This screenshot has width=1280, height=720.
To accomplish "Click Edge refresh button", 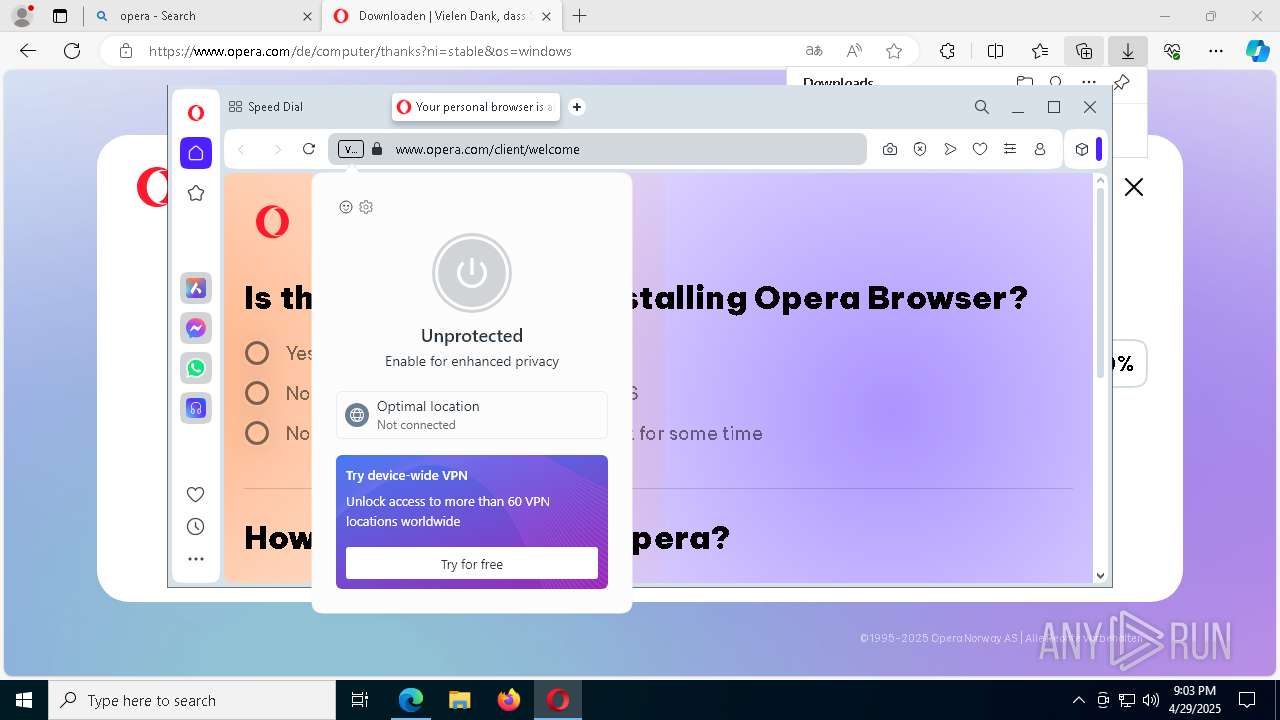I will click(72, 51).
